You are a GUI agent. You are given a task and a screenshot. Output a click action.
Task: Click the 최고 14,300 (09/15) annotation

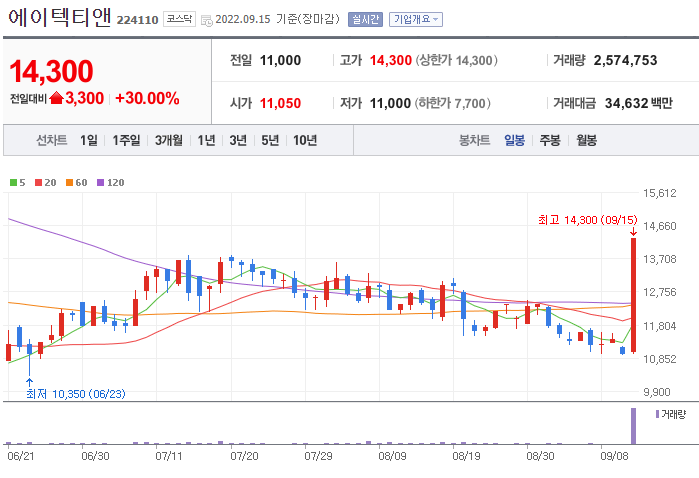(x=588, y=220)
